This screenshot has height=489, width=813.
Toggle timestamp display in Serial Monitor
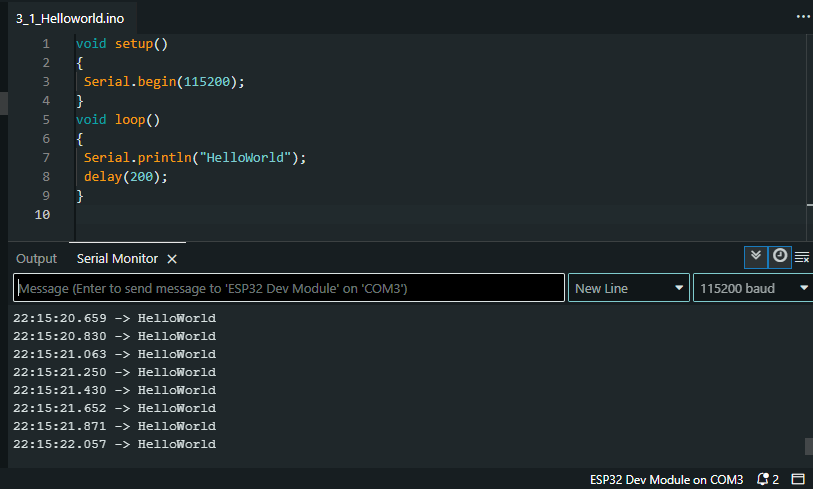pyautogui.click(x=780, y=257)
